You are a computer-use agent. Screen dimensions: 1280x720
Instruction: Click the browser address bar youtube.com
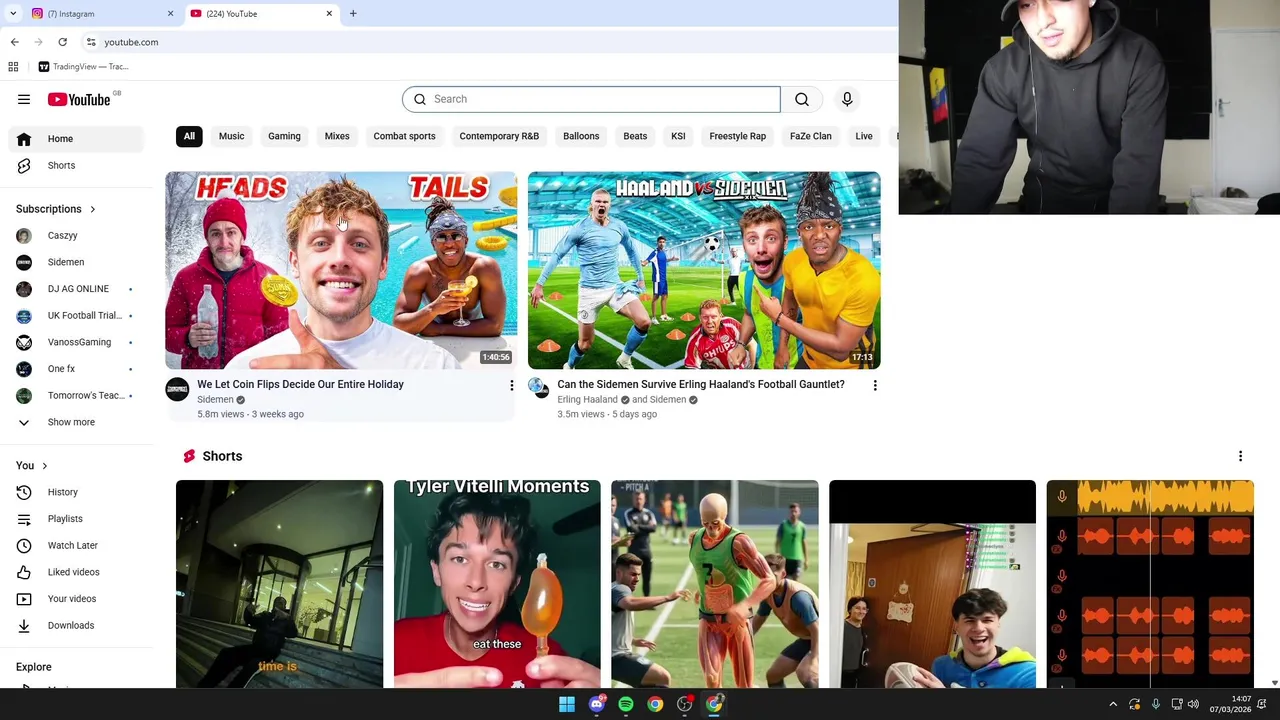[131, 42]
